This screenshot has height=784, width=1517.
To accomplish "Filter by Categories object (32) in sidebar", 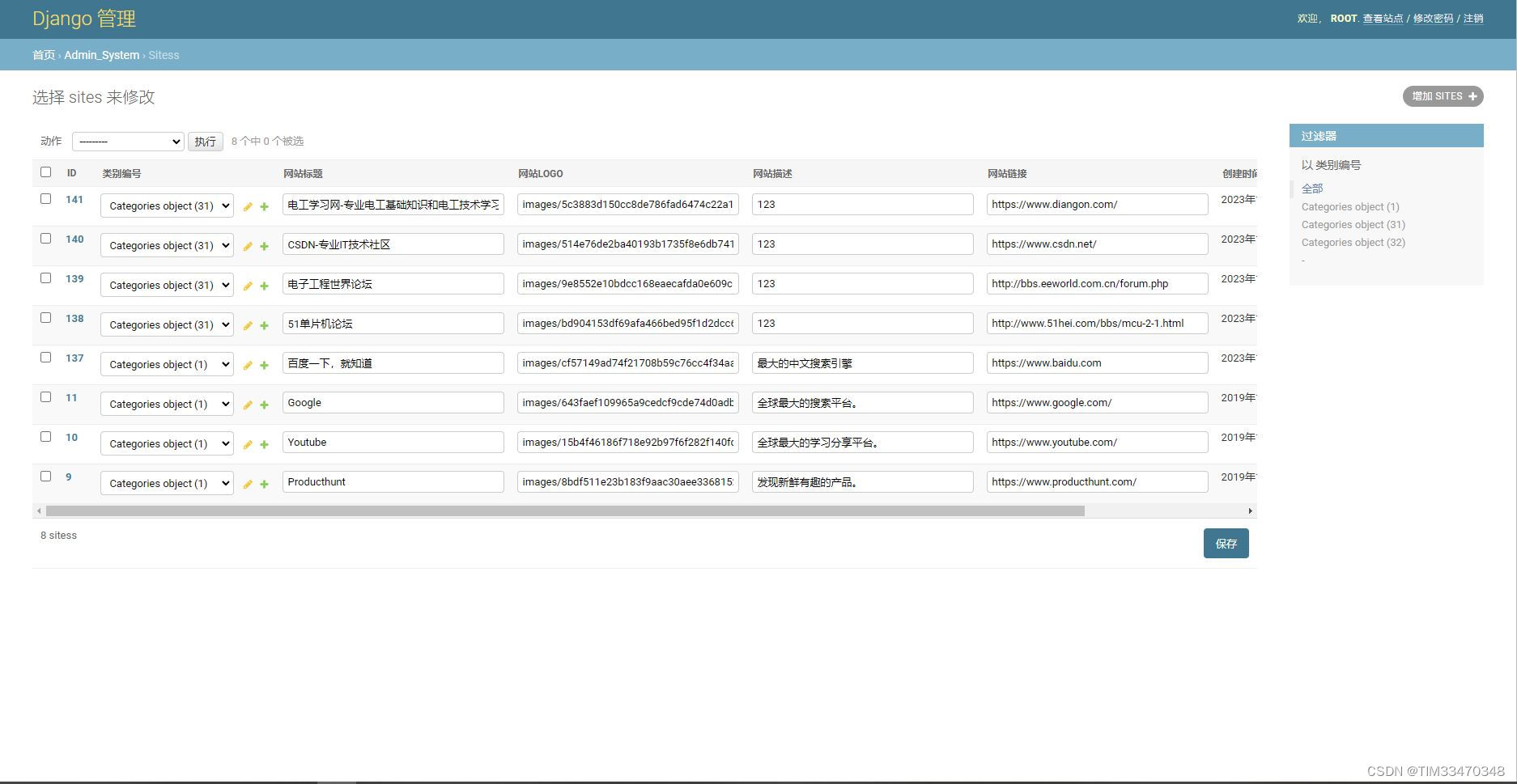I will 1352,242.
